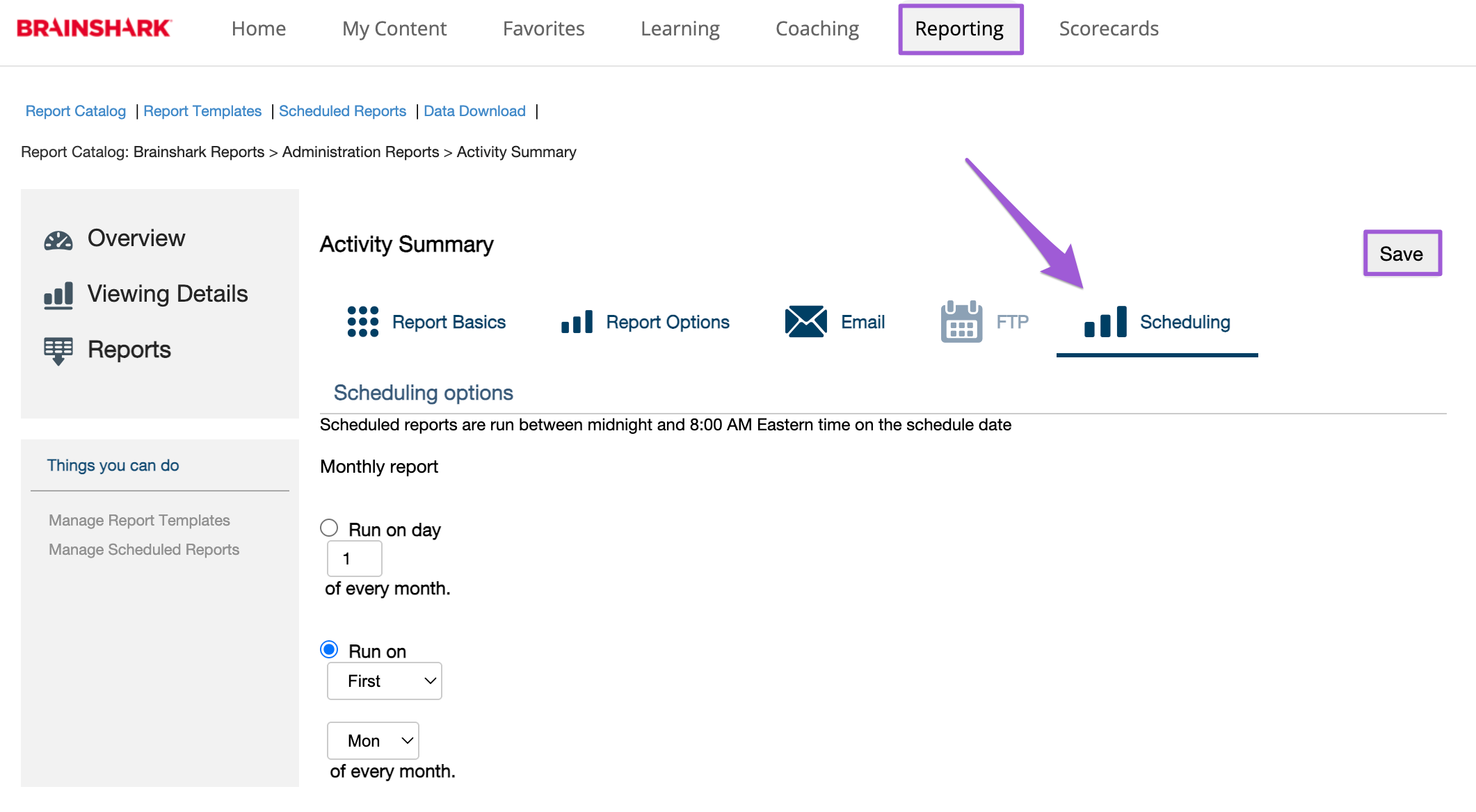
Task: Open the Report Catalog link
Action: coord(76,111)
